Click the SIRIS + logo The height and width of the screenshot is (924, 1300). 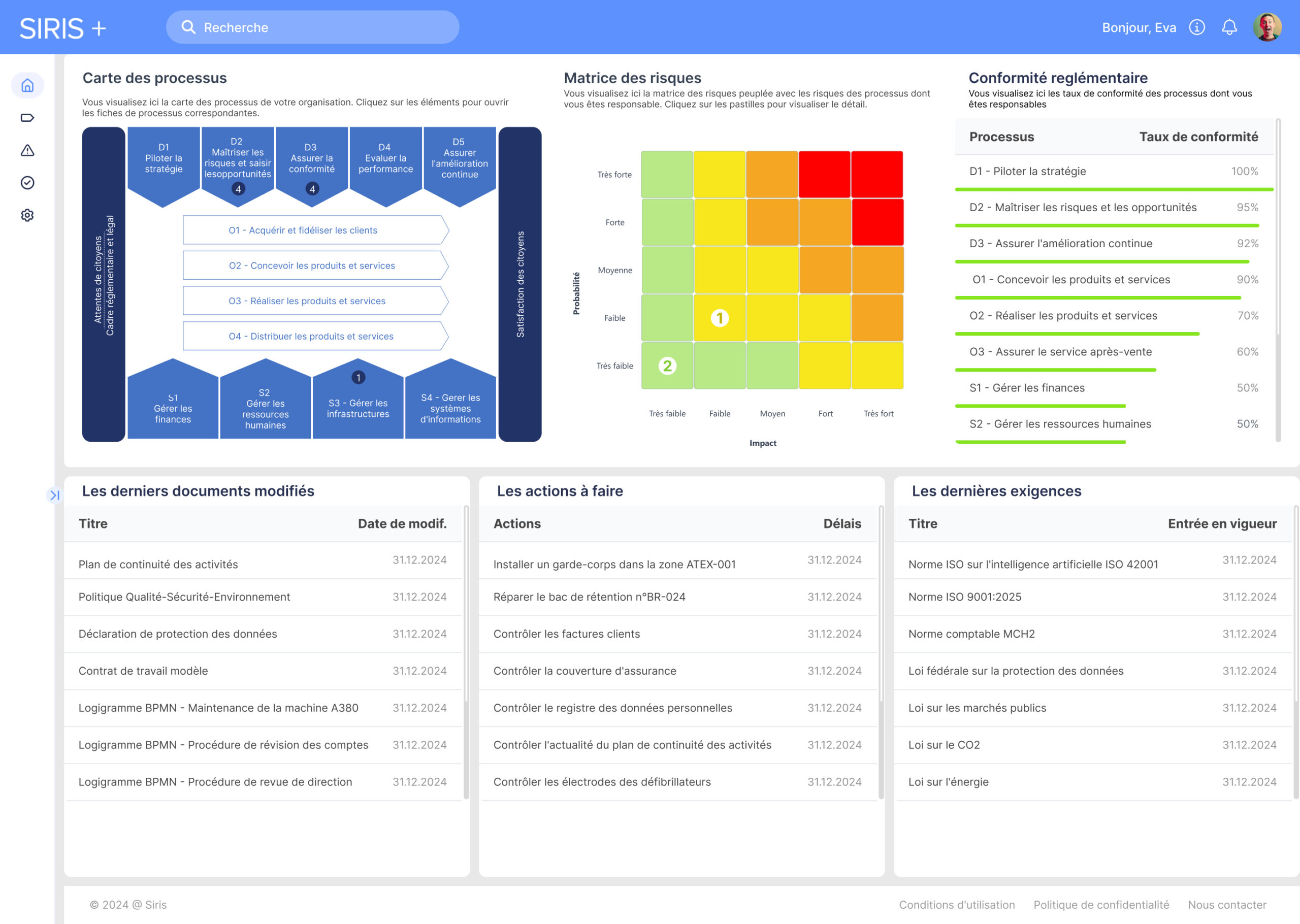point(62,28)
